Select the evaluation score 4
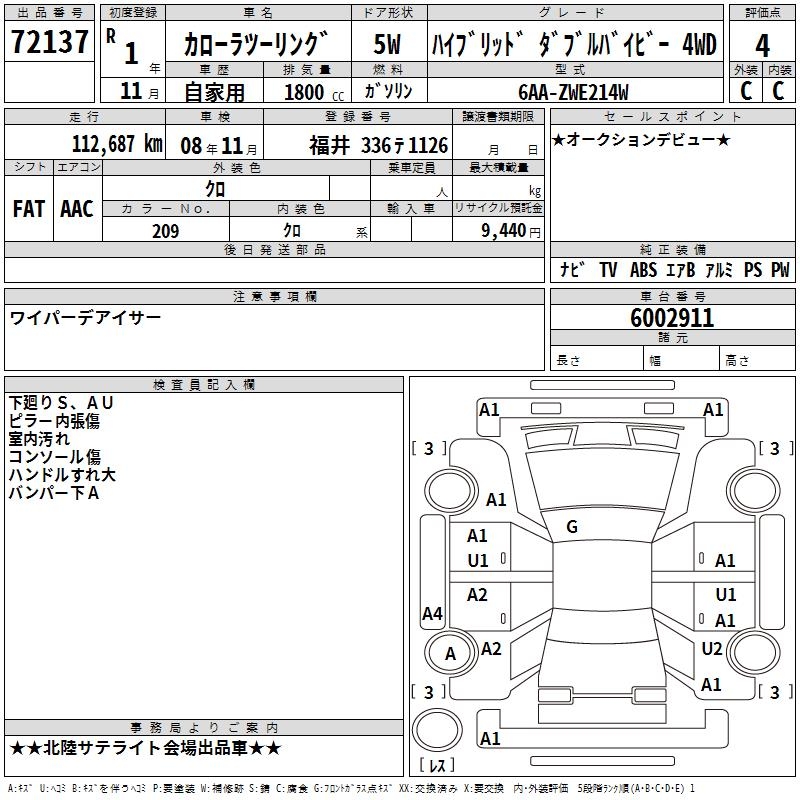Viewport: 800px width, 800px height. pos(762,45)
